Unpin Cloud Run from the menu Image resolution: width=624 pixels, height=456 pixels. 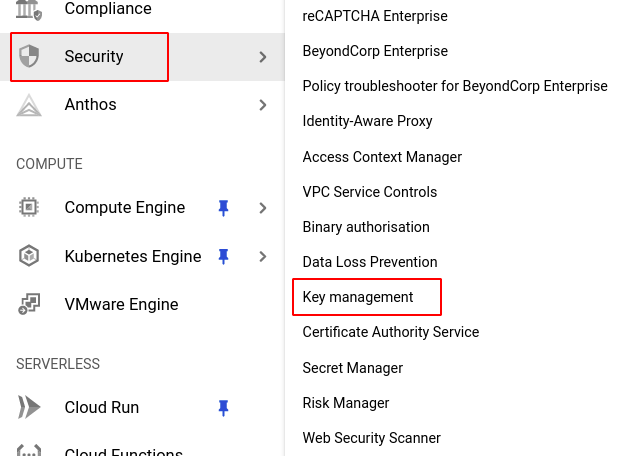223,408
